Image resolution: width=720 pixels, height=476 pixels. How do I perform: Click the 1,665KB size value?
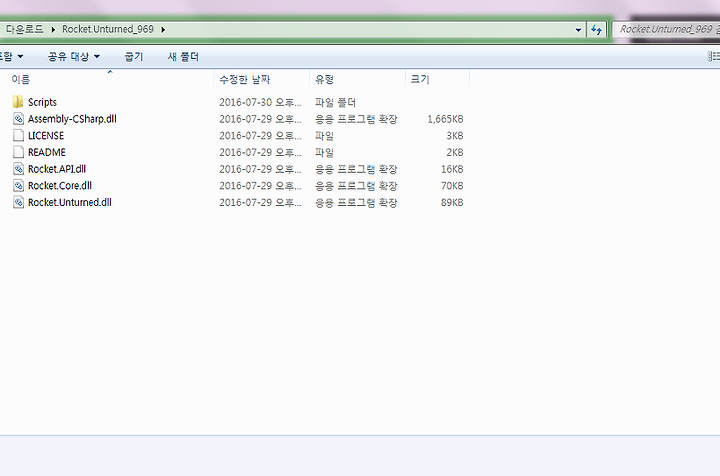point(445,119)
